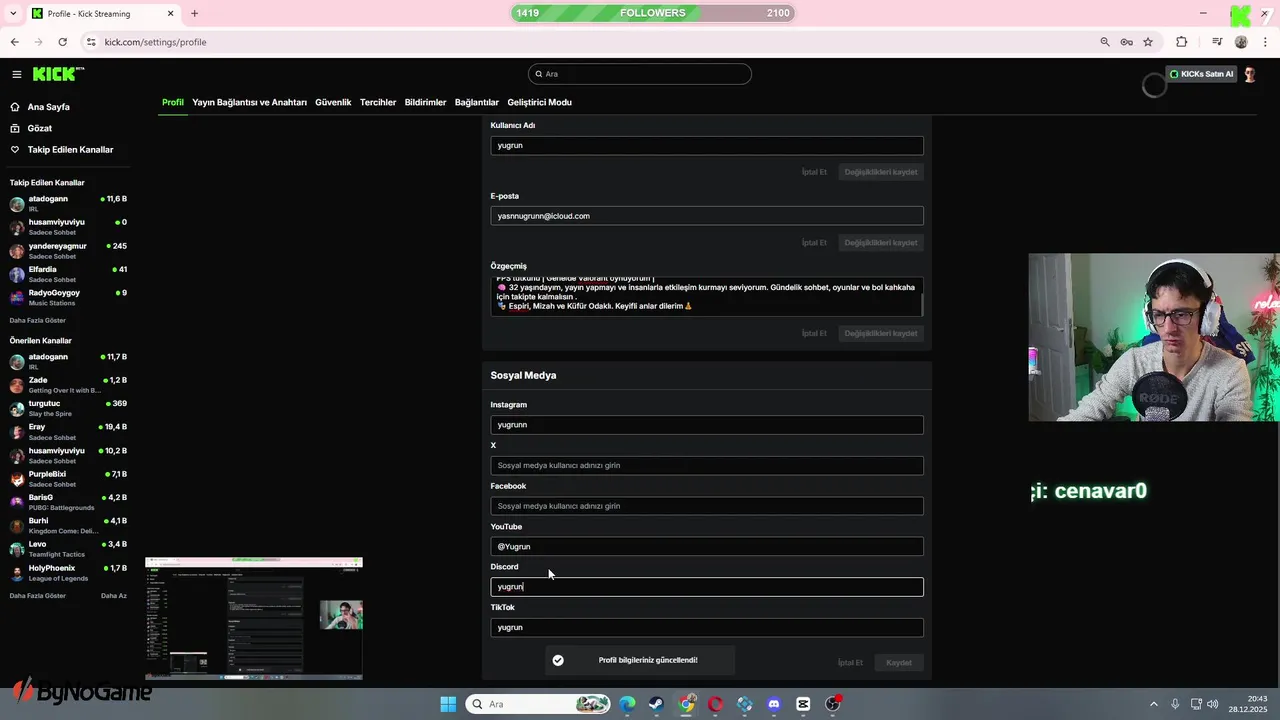
Task: Open the Chrome three-dot menu
Action: coord(1263,42)
